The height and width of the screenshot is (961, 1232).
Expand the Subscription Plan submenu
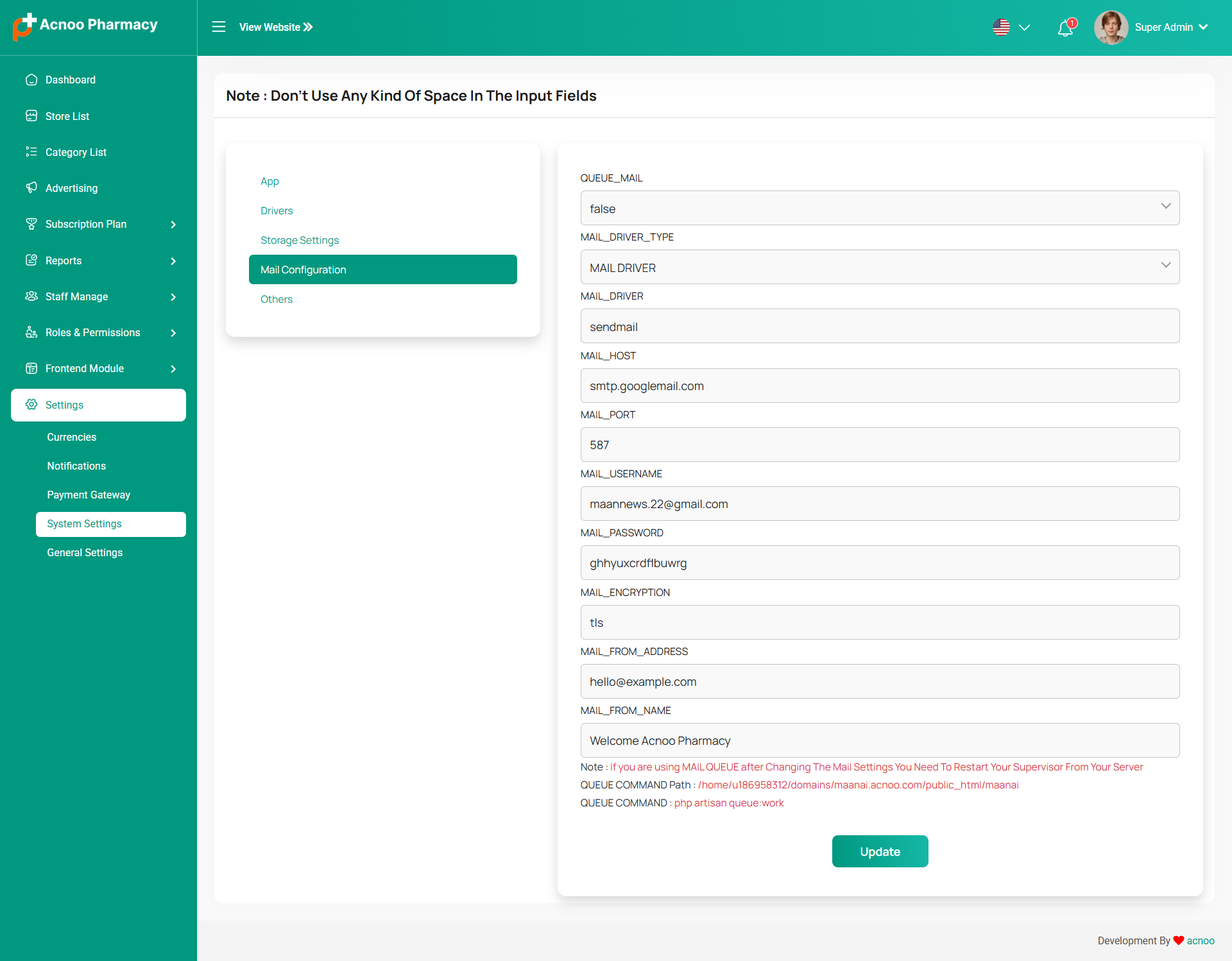[173, 225]
